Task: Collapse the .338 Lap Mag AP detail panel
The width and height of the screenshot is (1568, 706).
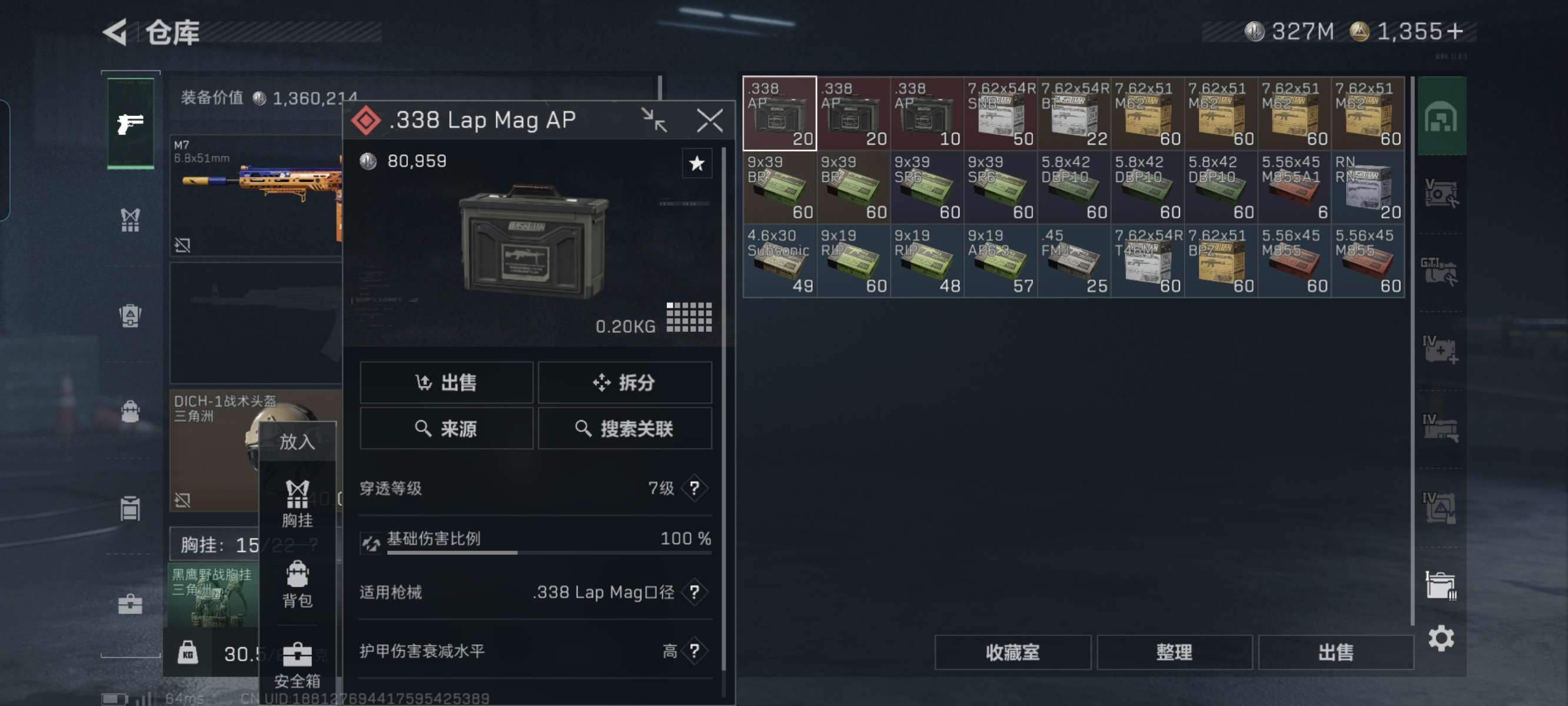Action: click(x=655, y=120)
